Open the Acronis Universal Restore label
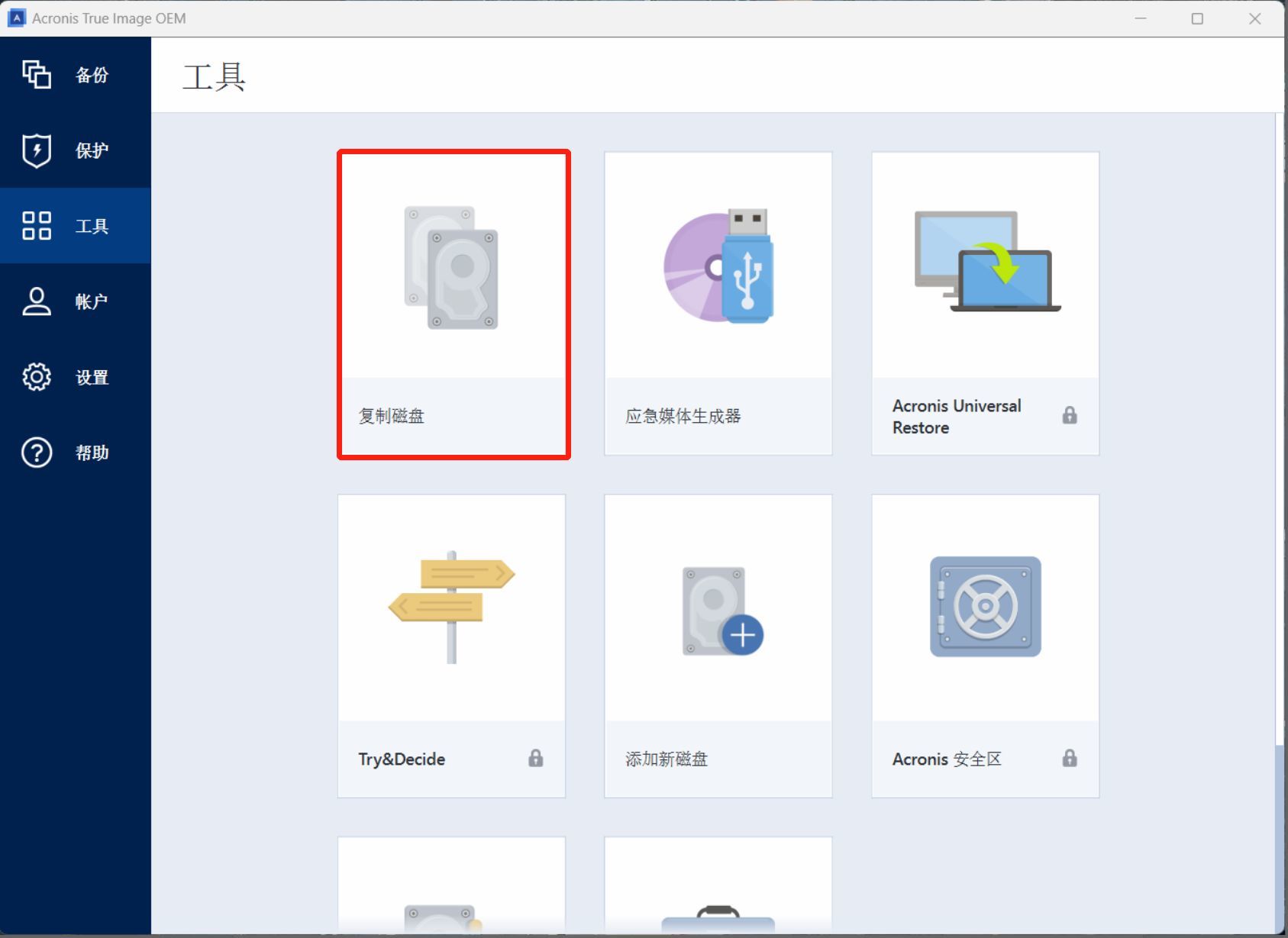 coord(957,417)
